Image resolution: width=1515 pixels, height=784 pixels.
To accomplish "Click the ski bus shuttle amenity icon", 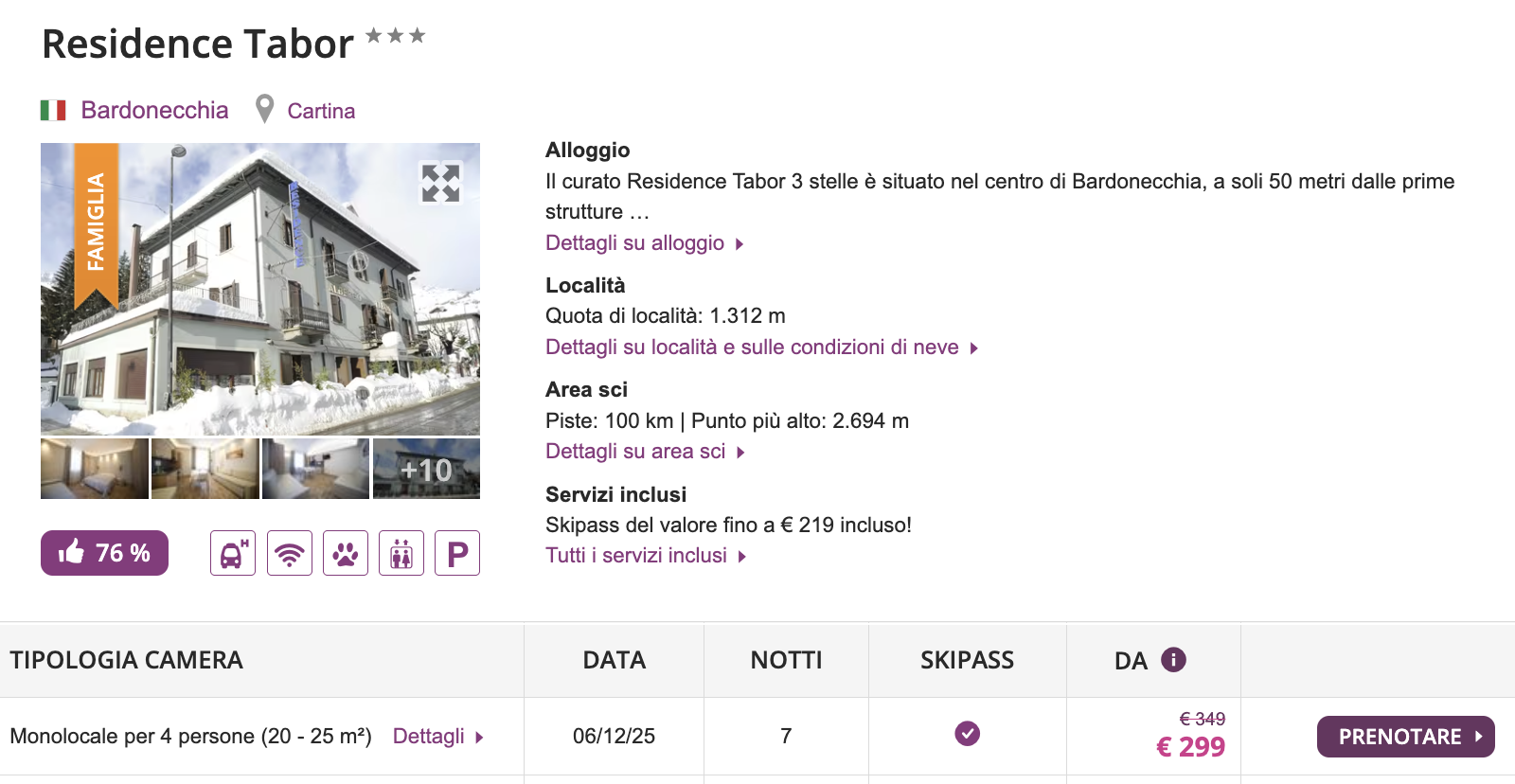I will coord(233,553).
